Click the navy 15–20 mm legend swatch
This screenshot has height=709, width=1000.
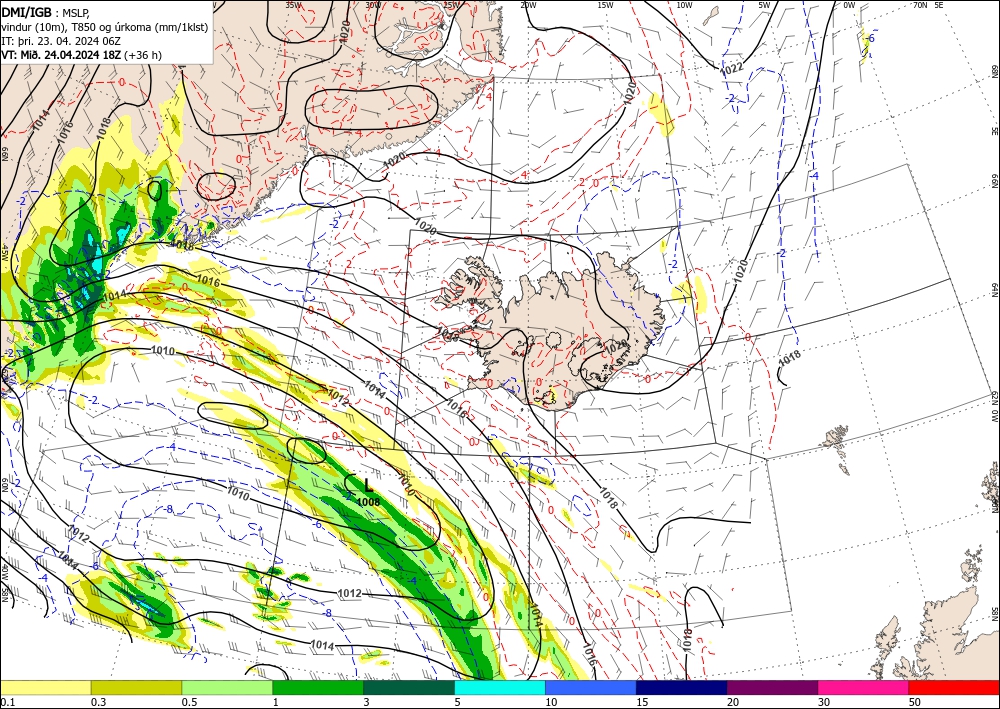(682, 687)
